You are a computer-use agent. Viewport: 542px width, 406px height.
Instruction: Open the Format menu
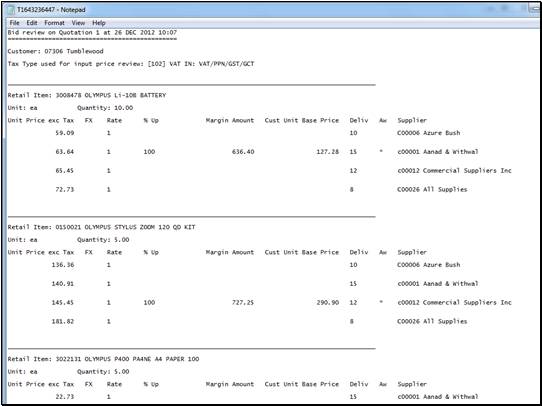point(54,23)
